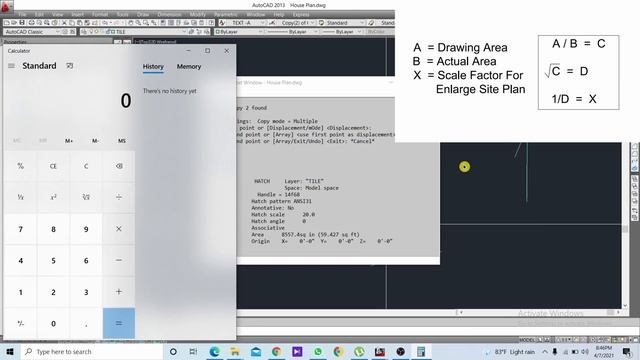Switch to Calculator via its taskbar icon
The height and width of the screenshot is (360, 640).
click(x=421, y=351)
